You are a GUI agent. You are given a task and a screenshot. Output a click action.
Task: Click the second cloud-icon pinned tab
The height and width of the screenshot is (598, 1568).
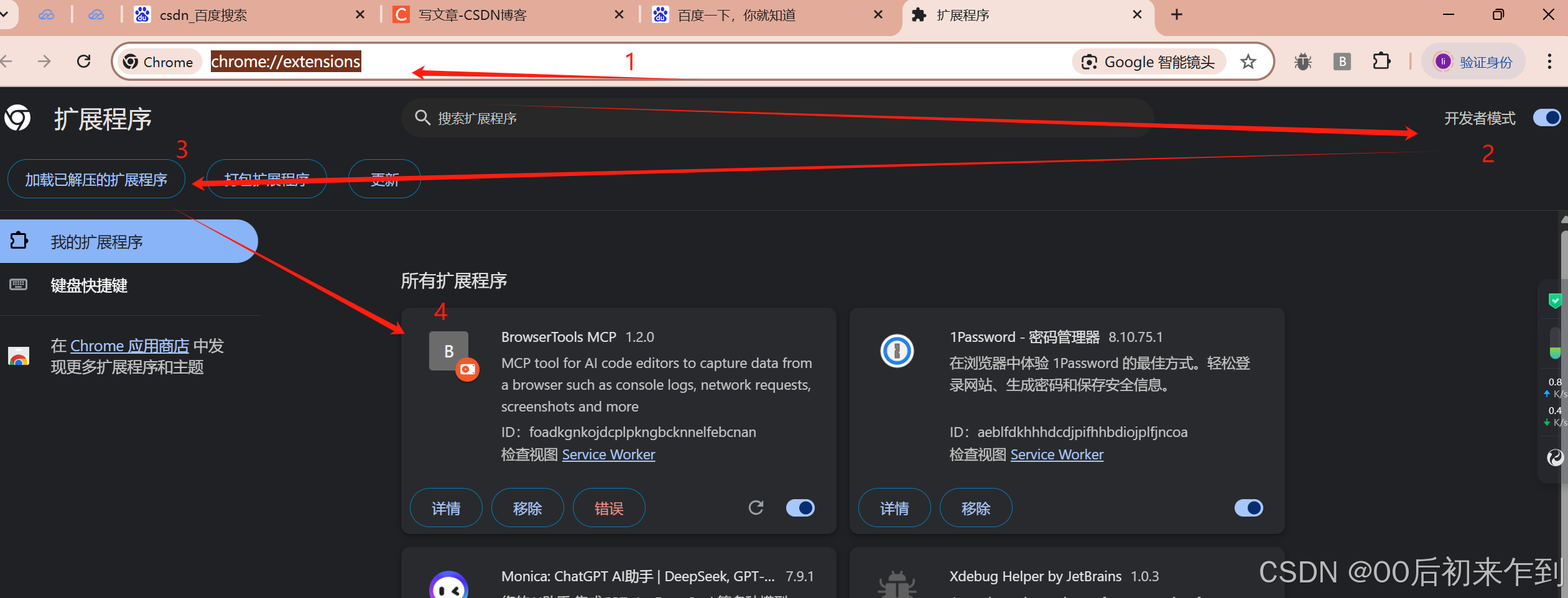pos(96,15)
